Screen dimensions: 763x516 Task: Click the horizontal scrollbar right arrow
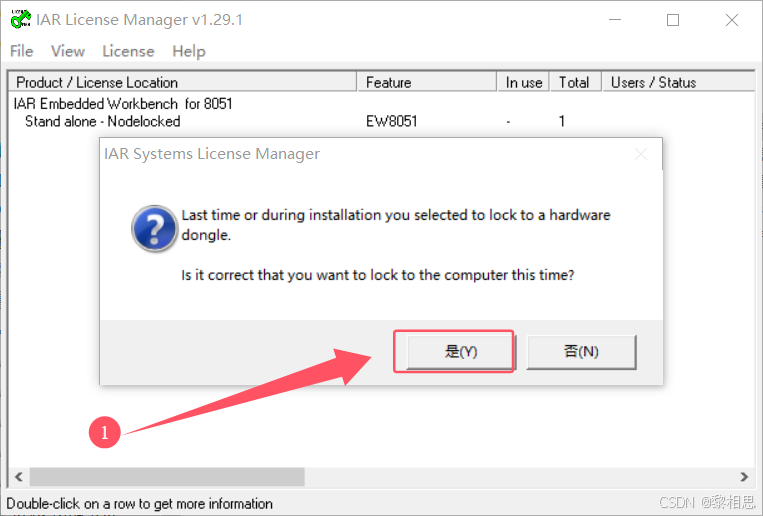pos(744,477)
